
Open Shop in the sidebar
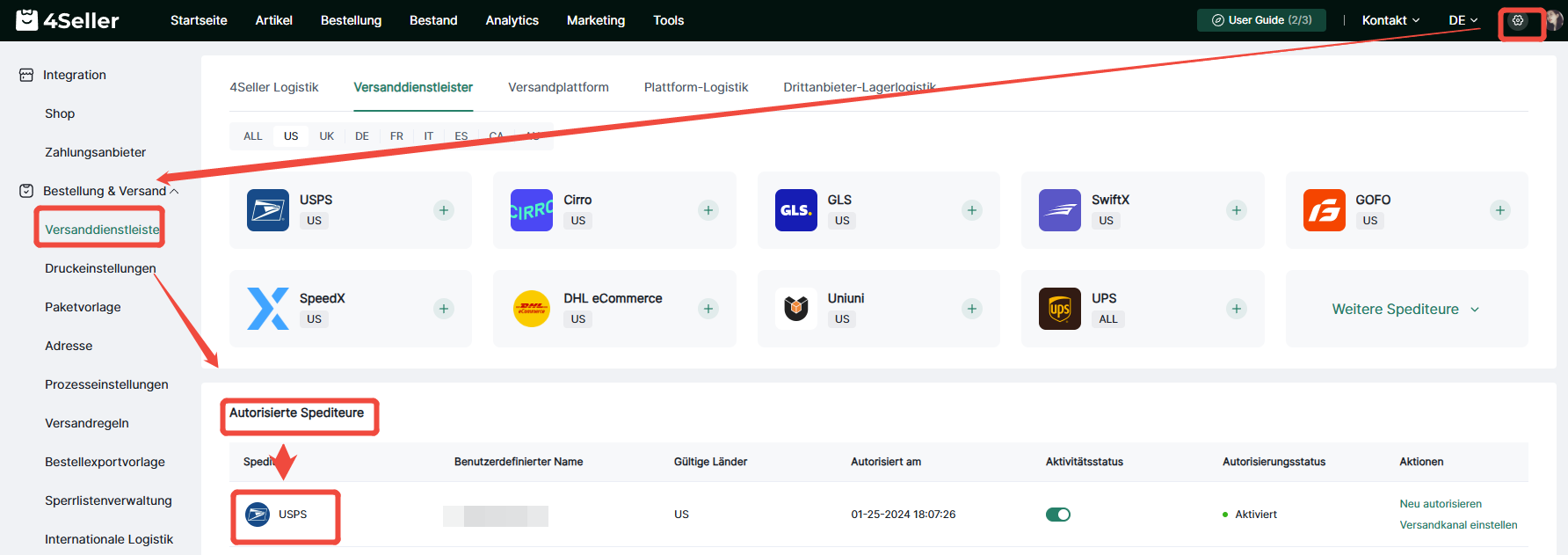click(x=60, y=113)
